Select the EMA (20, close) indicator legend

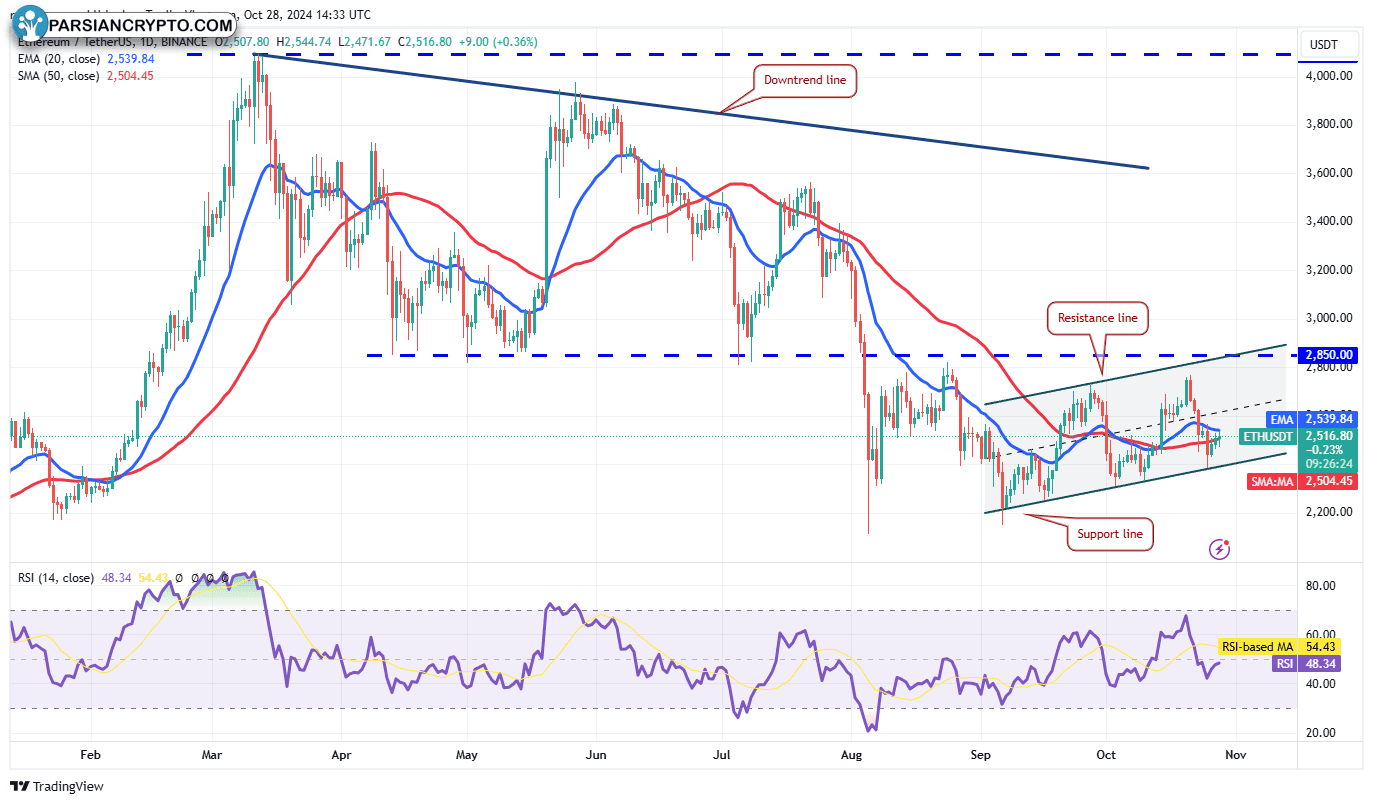[57, 59]
